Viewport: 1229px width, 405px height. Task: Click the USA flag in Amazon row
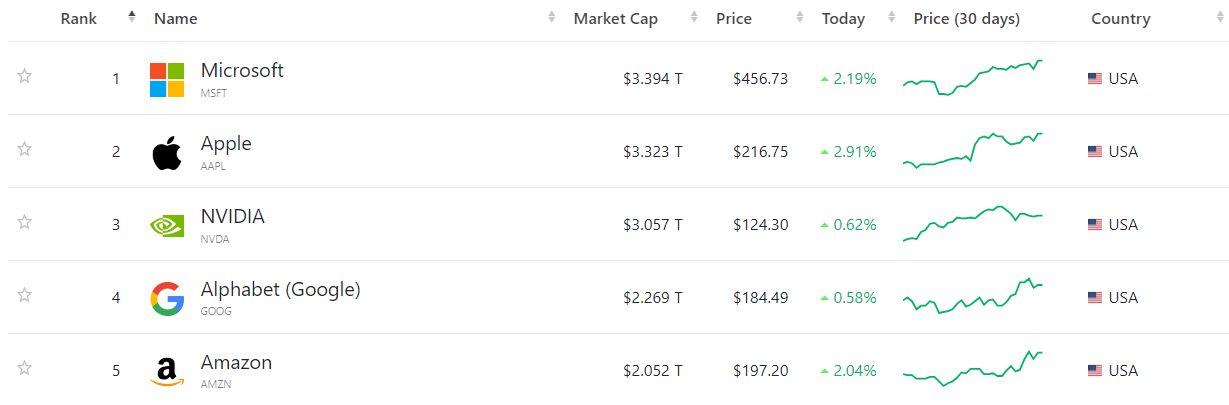1095,371
